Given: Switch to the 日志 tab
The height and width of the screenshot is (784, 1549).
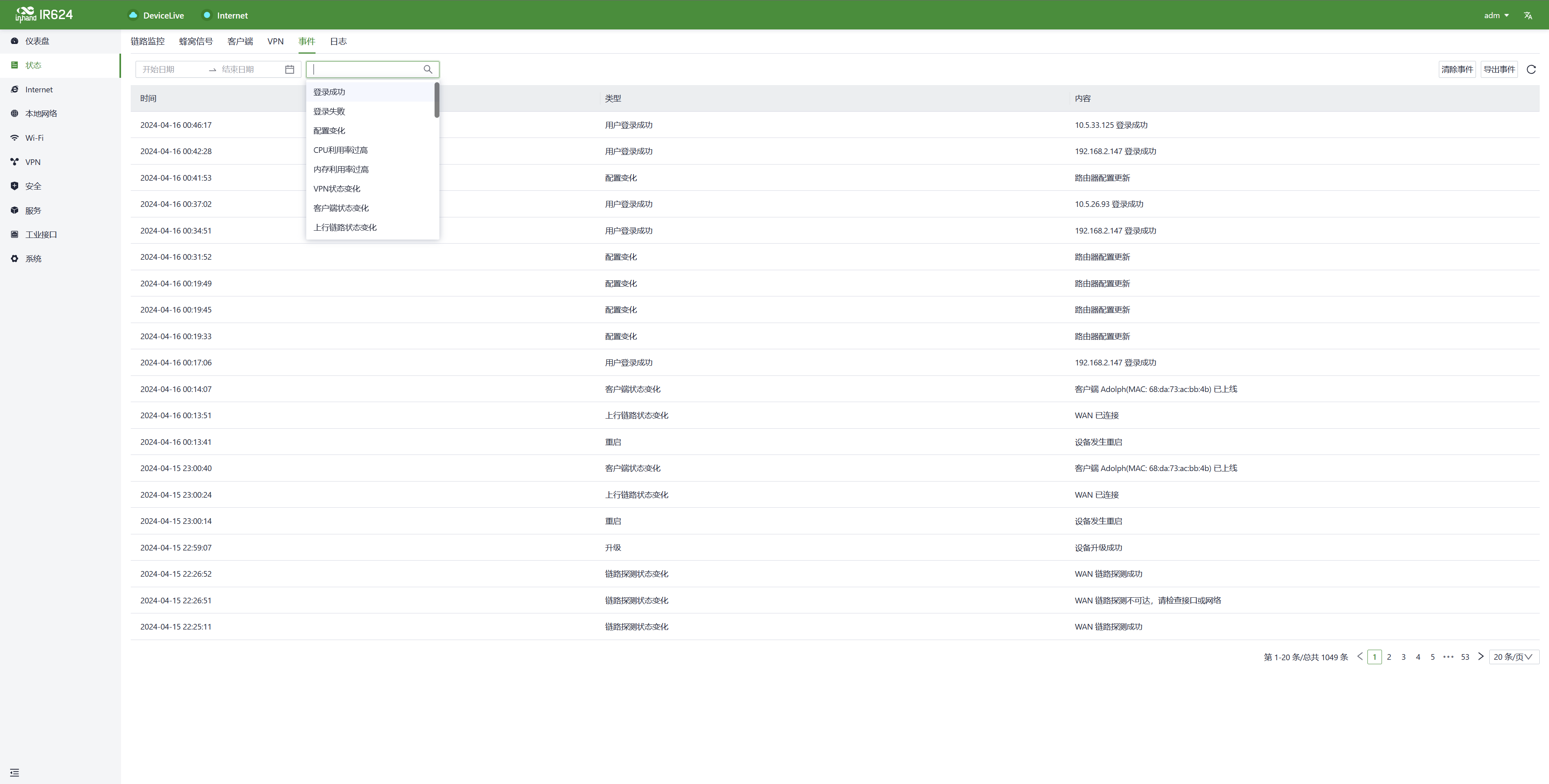Looking at the screenshot, I should [338, 42].
